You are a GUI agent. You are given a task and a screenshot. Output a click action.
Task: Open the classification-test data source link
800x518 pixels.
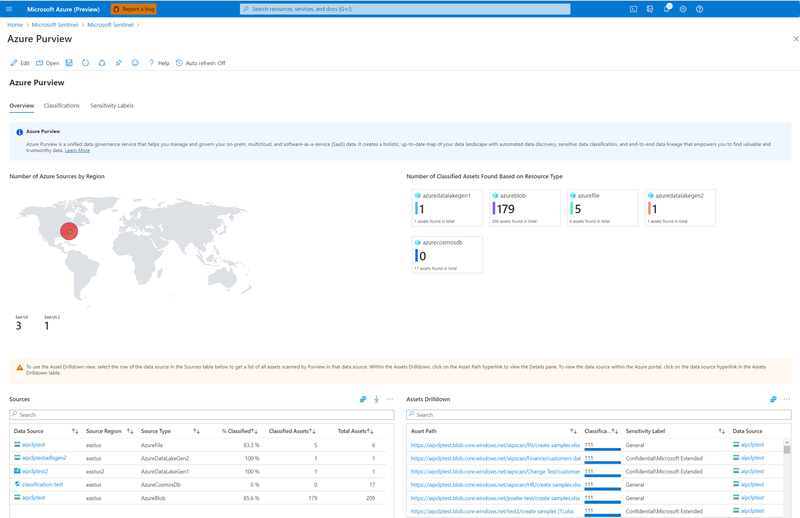[42, 484]
